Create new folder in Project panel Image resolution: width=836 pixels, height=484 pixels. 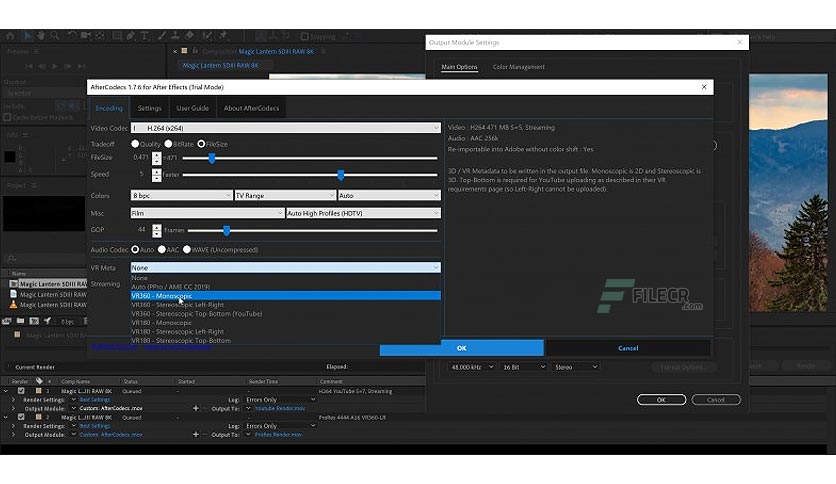click(20, 321)
